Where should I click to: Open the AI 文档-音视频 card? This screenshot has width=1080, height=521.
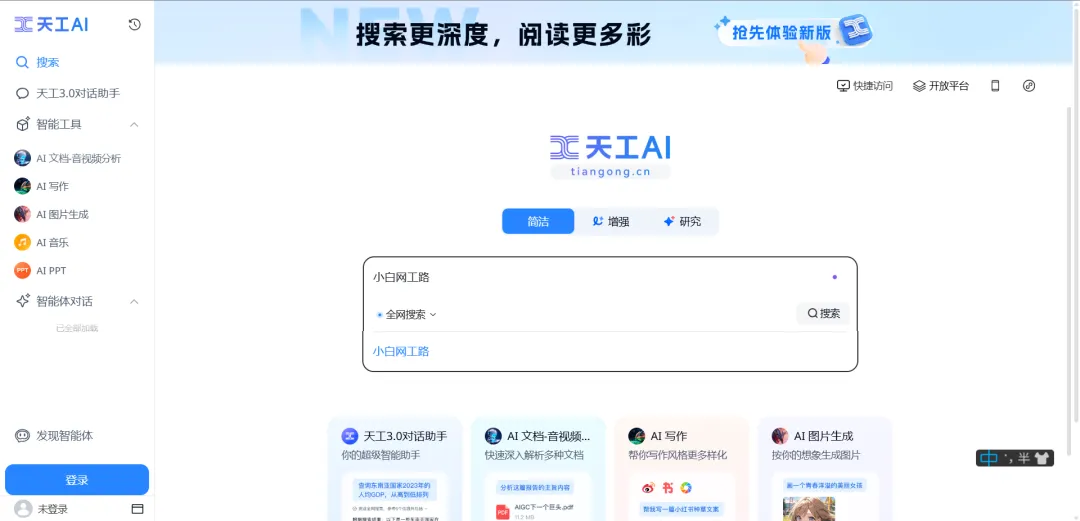point(538,469)
